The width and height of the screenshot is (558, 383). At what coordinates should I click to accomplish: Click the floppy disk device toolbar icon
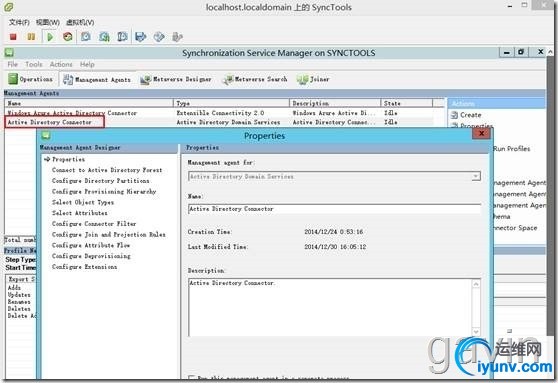pos(141,37)
